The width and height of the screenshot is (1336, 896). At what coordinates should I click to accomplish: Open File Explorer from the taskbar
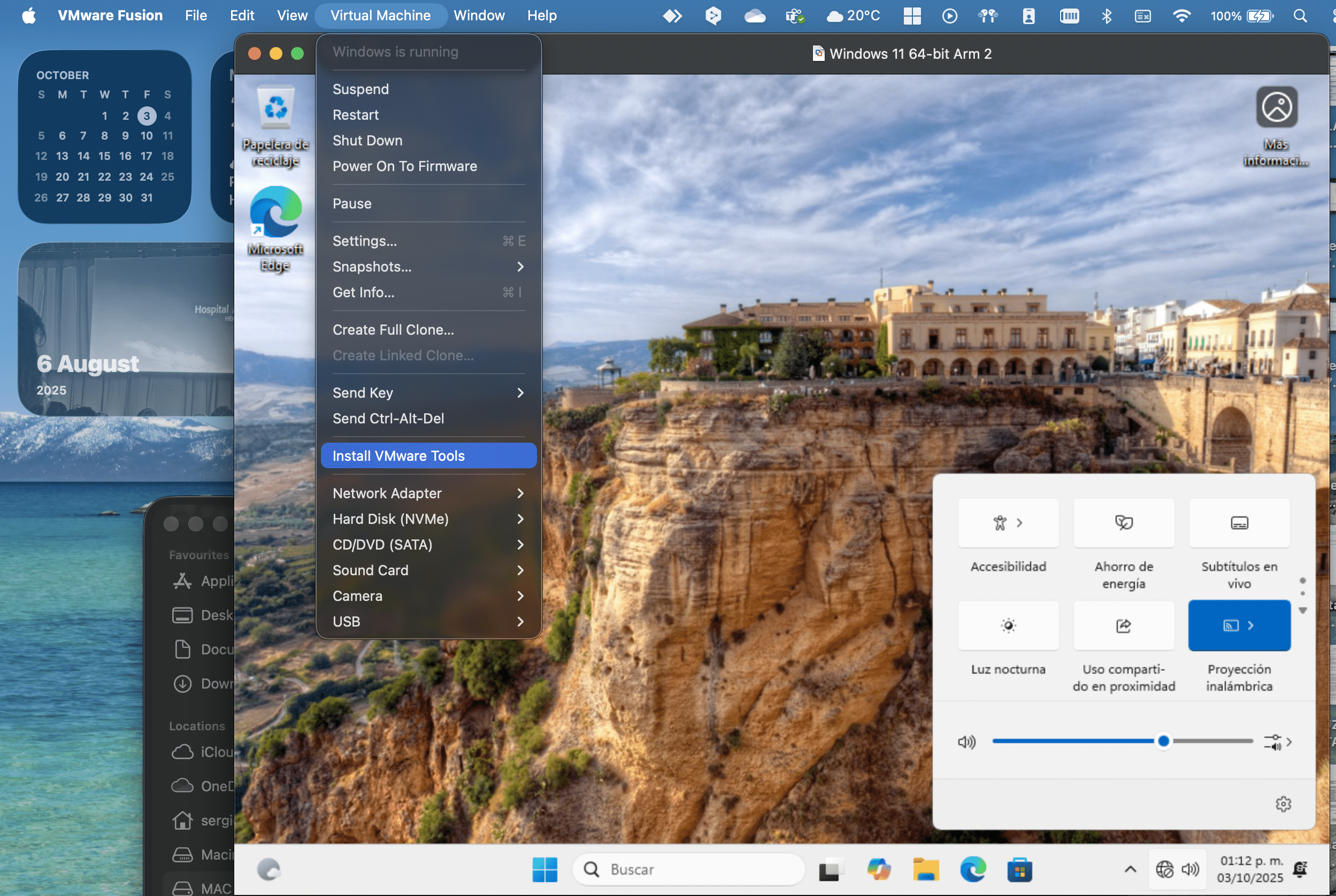(x=926, y=869)
